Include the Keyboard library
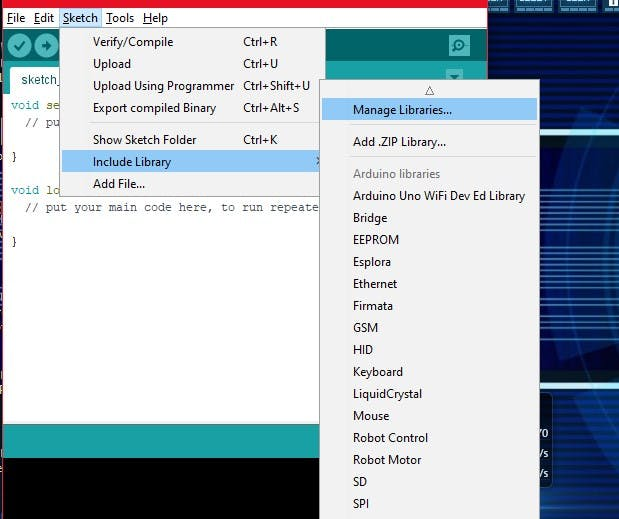This screenshot has height=519, width=619. tap(430, 372)
